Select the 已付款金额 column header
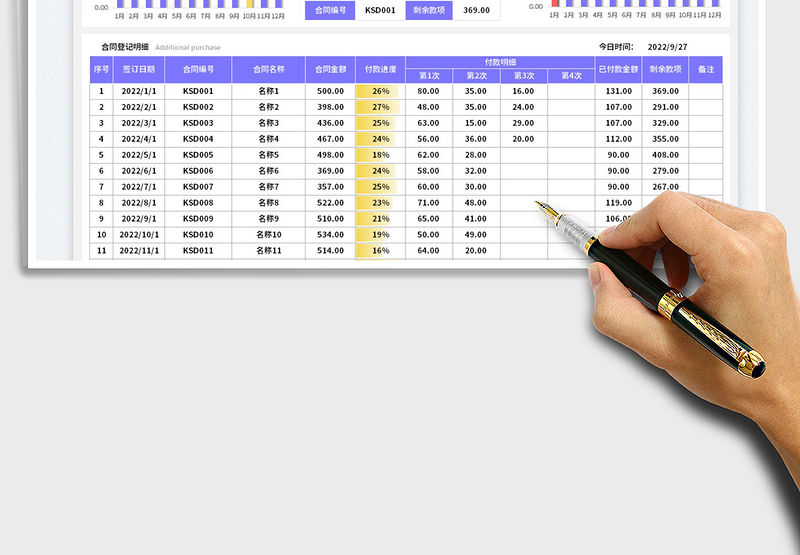The image size is (800, 555). coord(618,69)
